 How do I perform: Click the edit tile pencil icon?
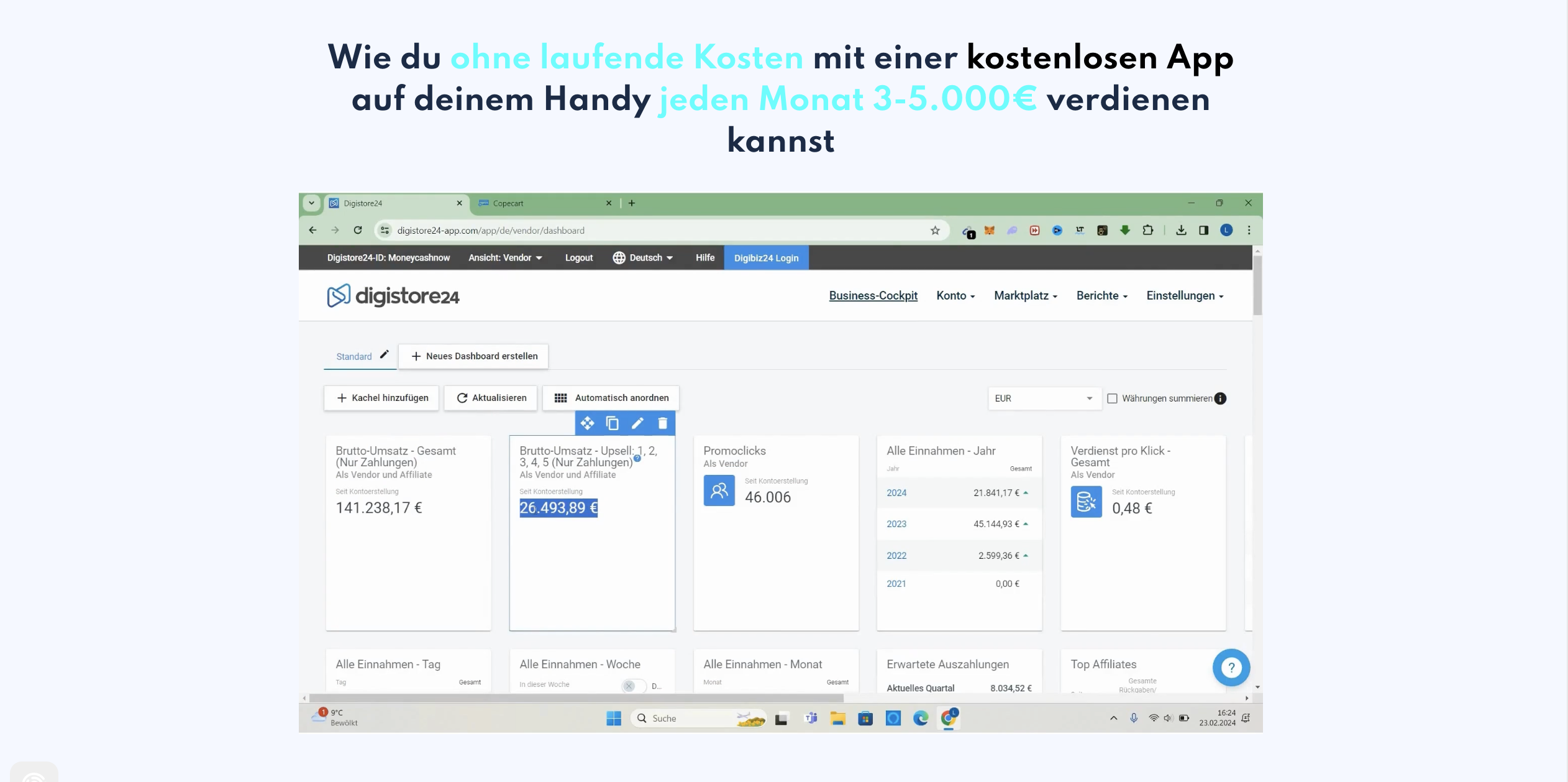click(x=637, y=423)
